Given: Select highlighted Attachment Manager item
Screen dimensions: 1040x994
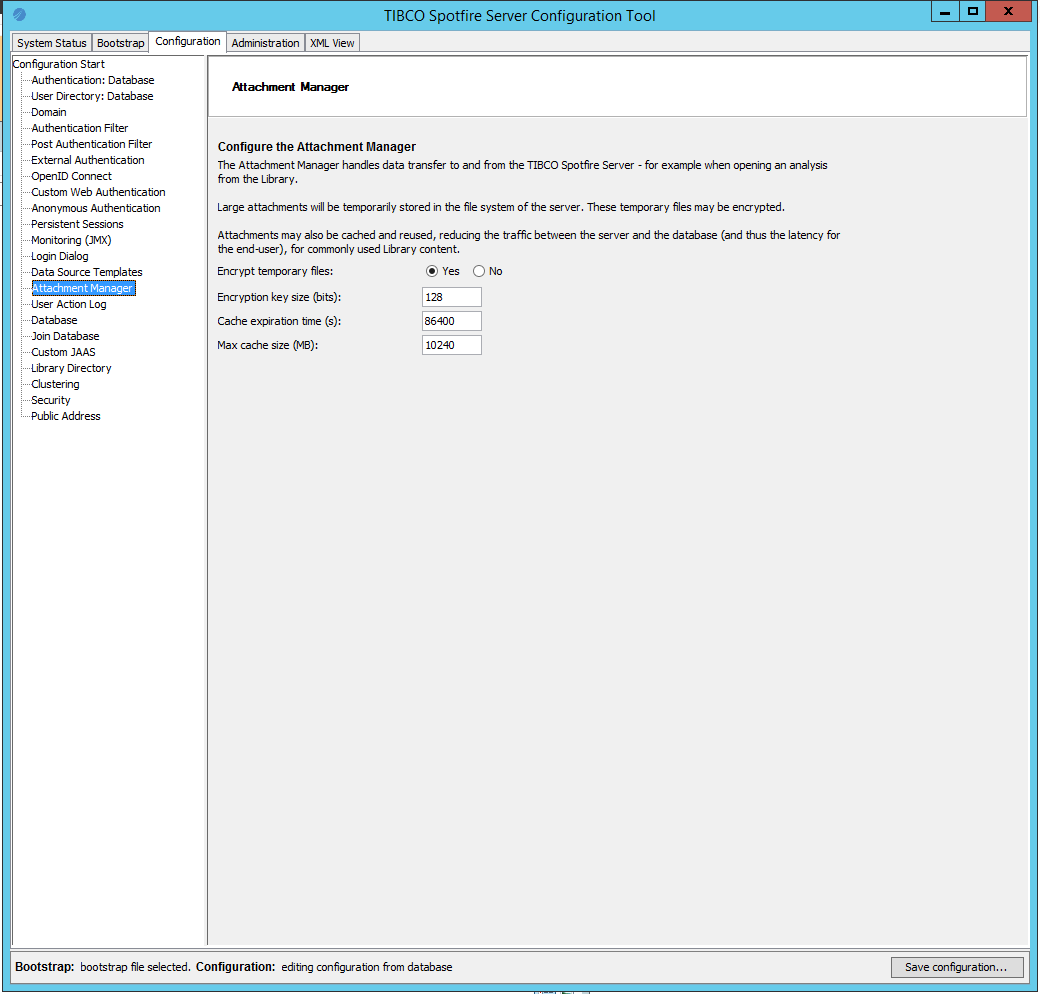Looking at the screenshot, I should pos(84,288).
